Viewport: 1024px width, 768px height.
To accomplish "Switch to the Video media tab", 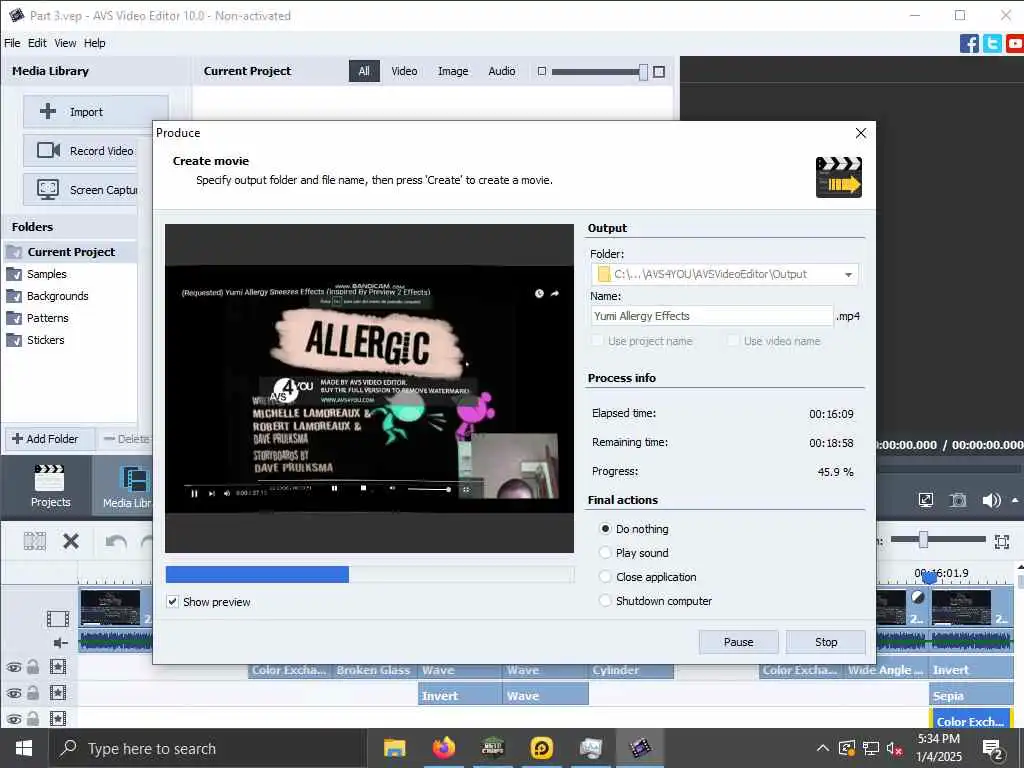I will 404,71.
